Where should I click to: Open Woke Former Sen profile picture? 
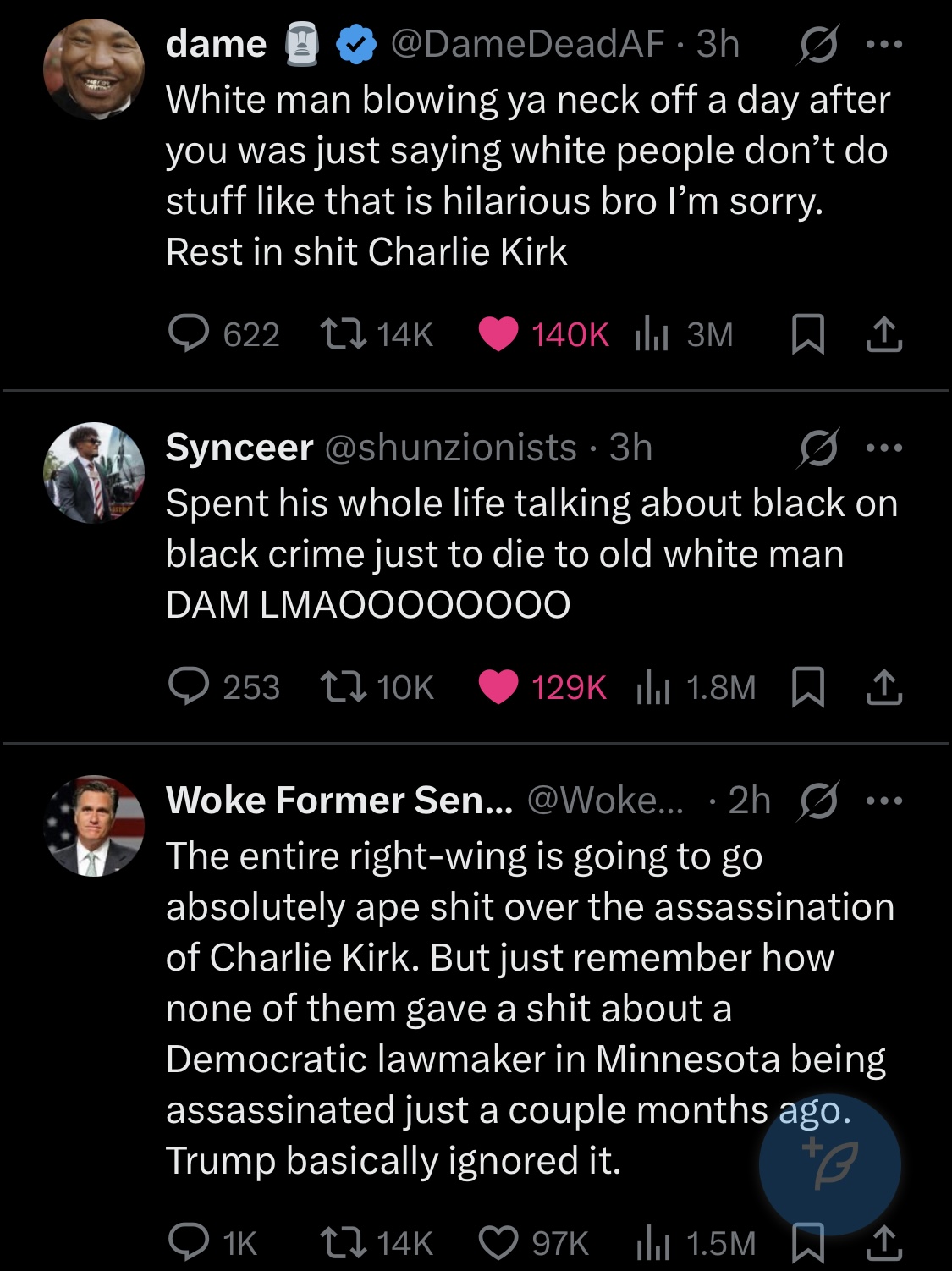94,826
